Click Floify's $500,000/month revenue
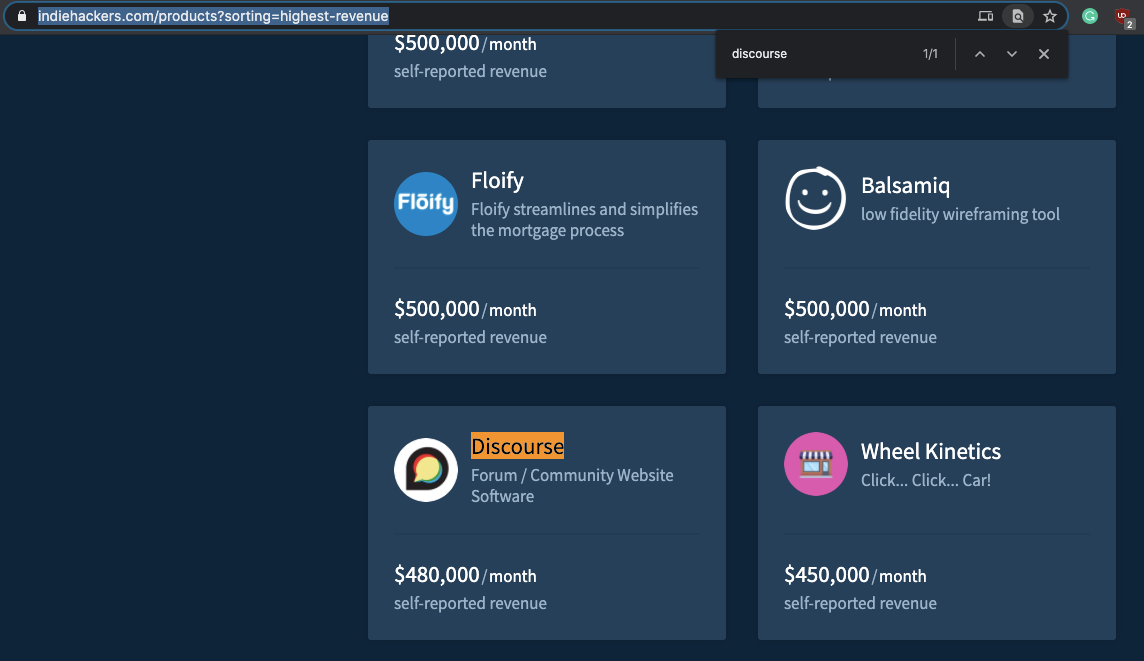Viewport: 1144px width, 661px height. tap(465, 309)
